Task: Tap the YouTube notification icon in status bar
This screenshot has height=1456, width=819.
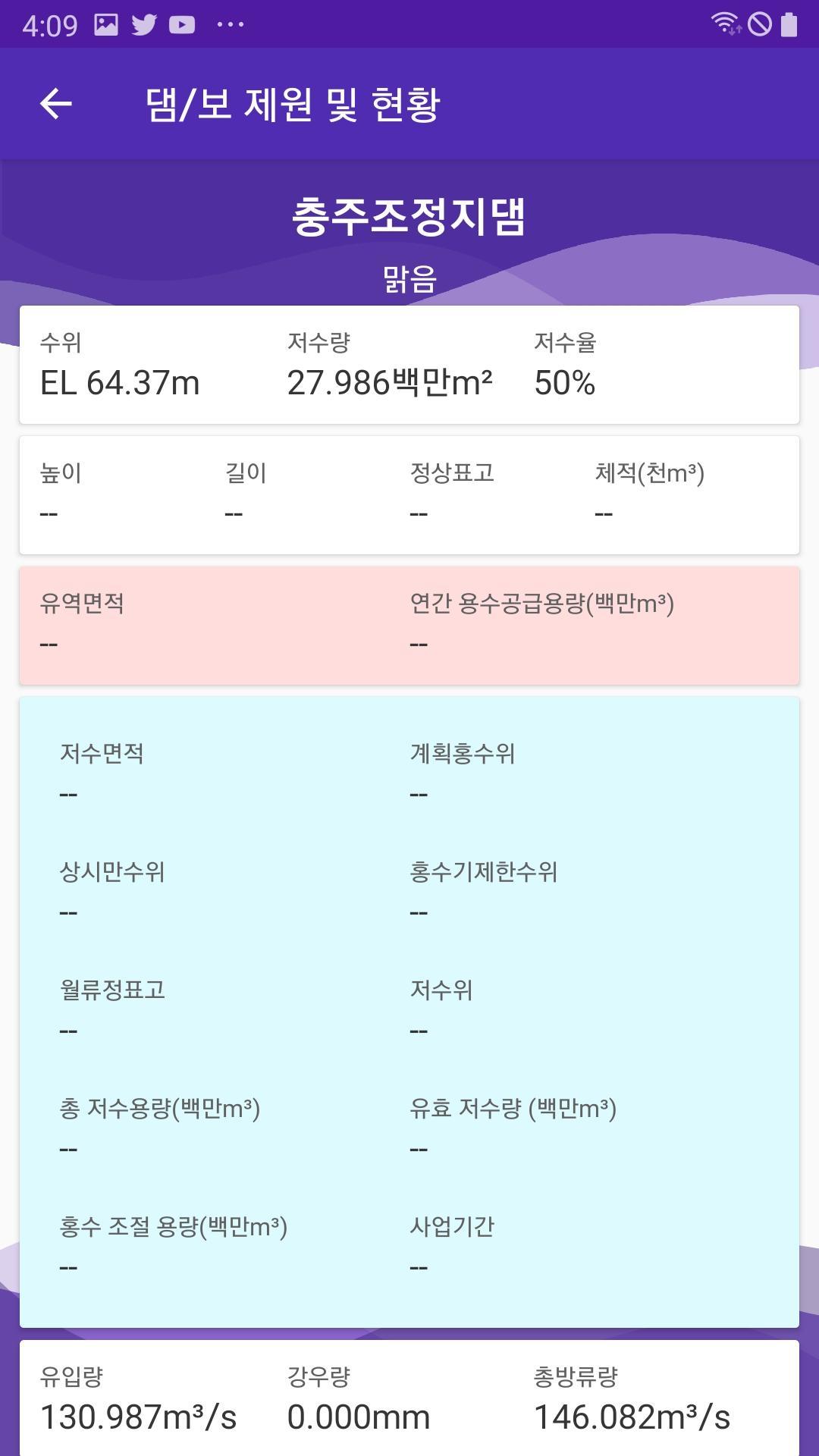Action: 182,25
